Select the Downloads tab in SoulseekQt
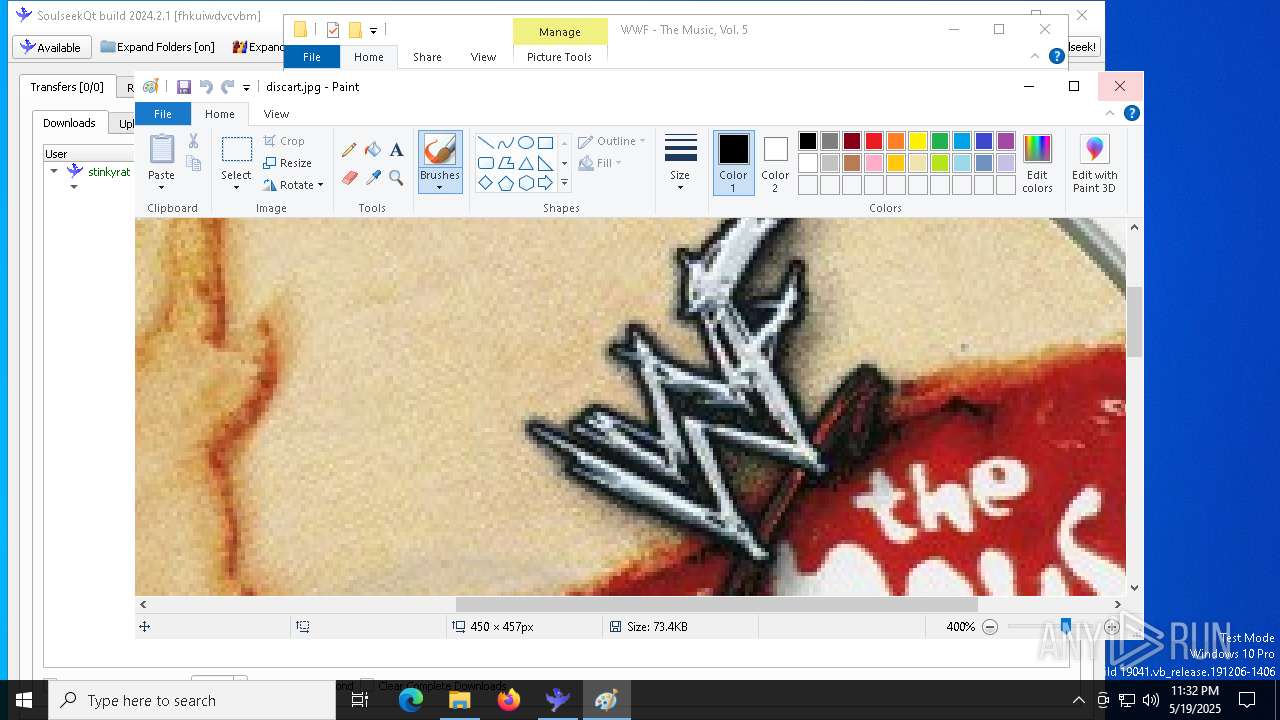Image resolution: width=1280 pixels, height=720 pixels. pyautogui.click(x=69, y=123)
